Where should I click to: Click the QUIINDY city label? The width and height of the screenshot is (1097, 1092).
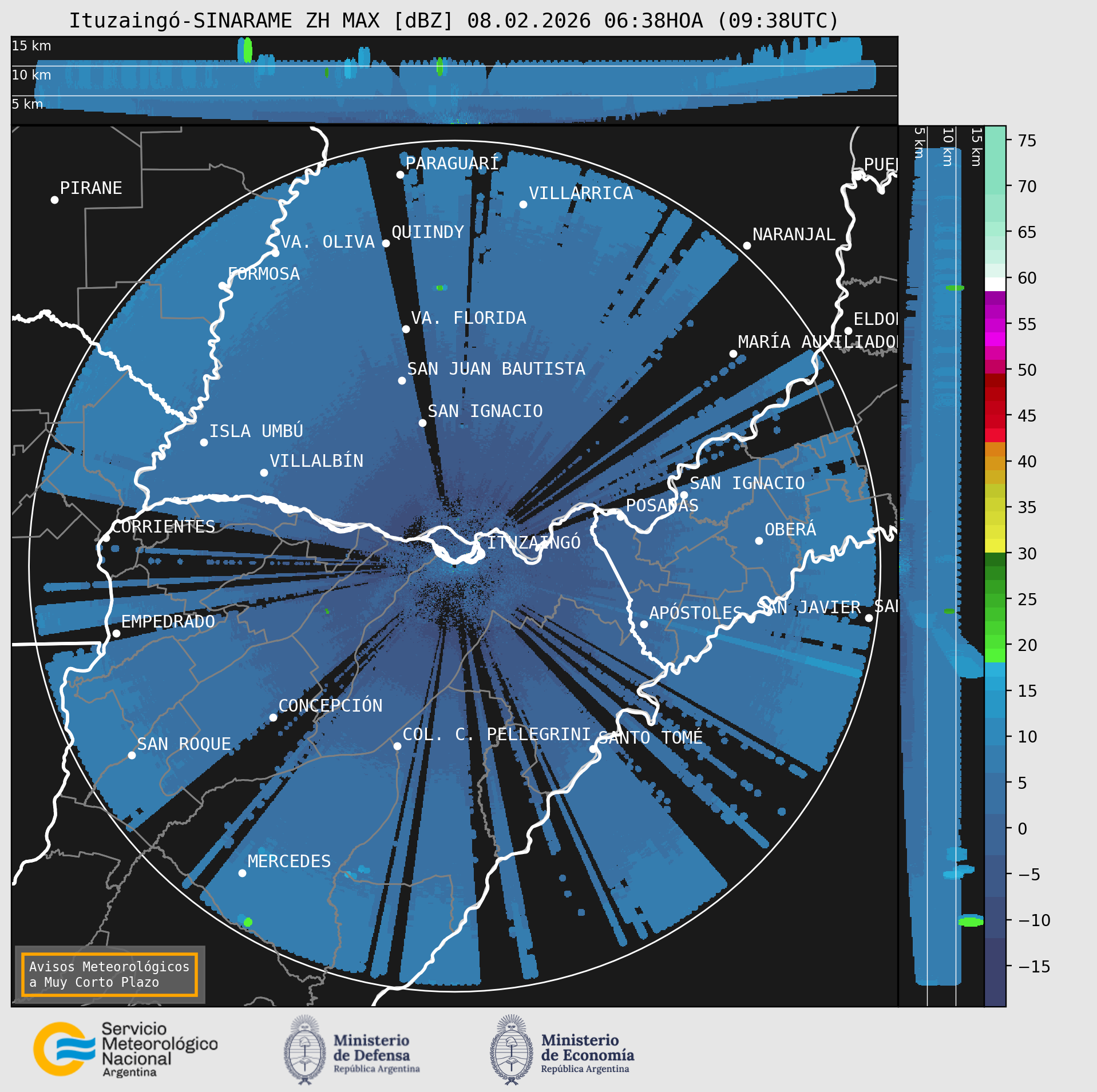428,232
